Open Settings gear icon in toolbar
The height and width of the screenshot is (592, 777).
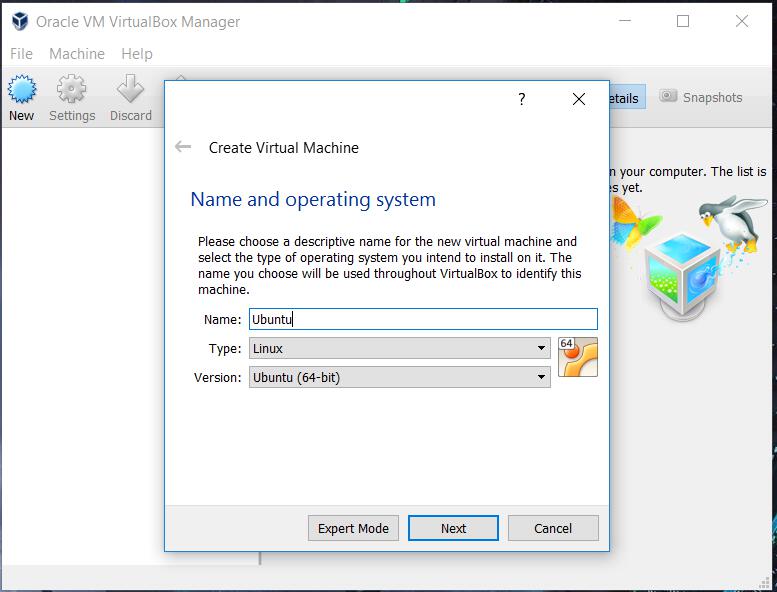pos(71,89)
